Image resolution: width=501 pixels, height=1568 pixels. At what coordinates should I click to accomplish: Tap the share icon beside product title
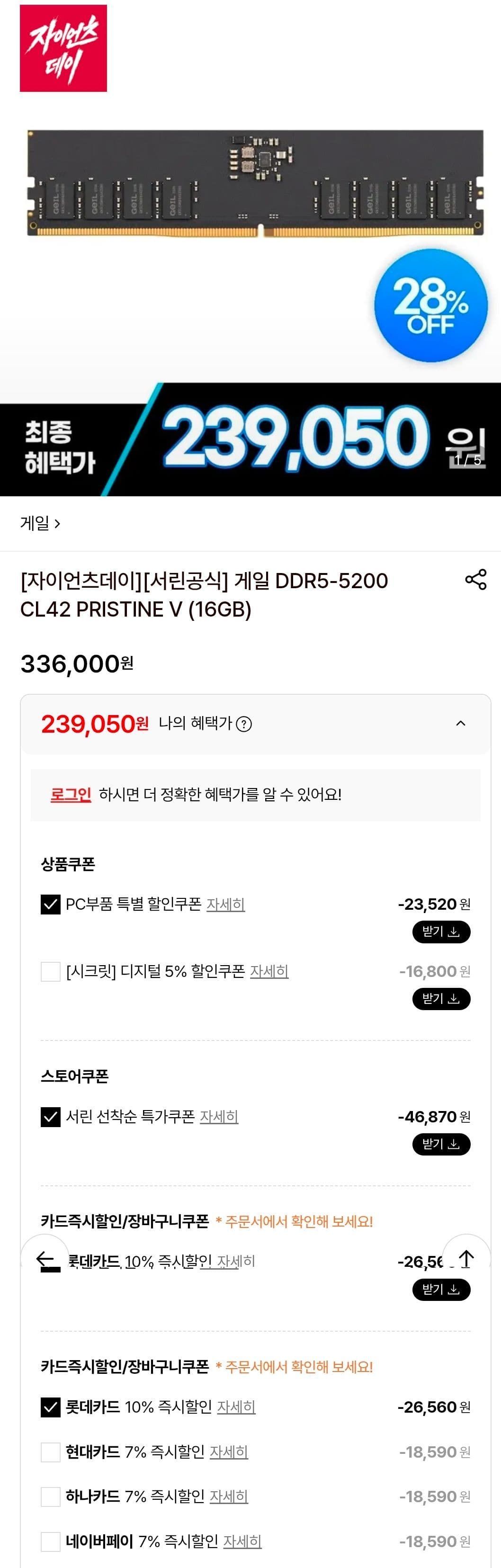[x=475, y=580]
